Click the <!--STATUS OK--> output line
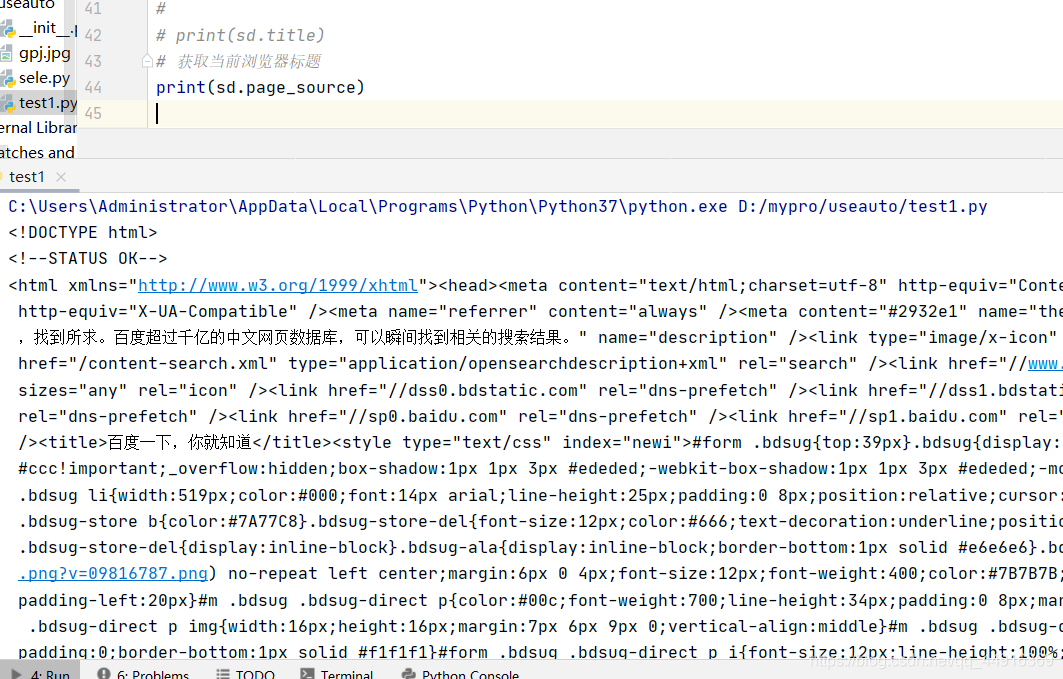 click(87, 259)
